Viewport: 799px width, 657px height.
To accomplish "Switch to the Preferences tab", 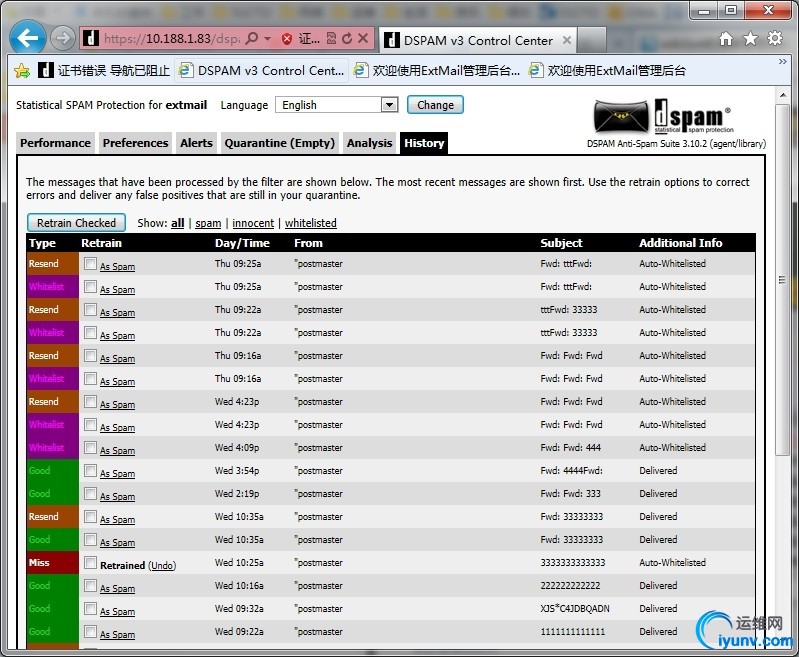I will (x=136, y=143).
